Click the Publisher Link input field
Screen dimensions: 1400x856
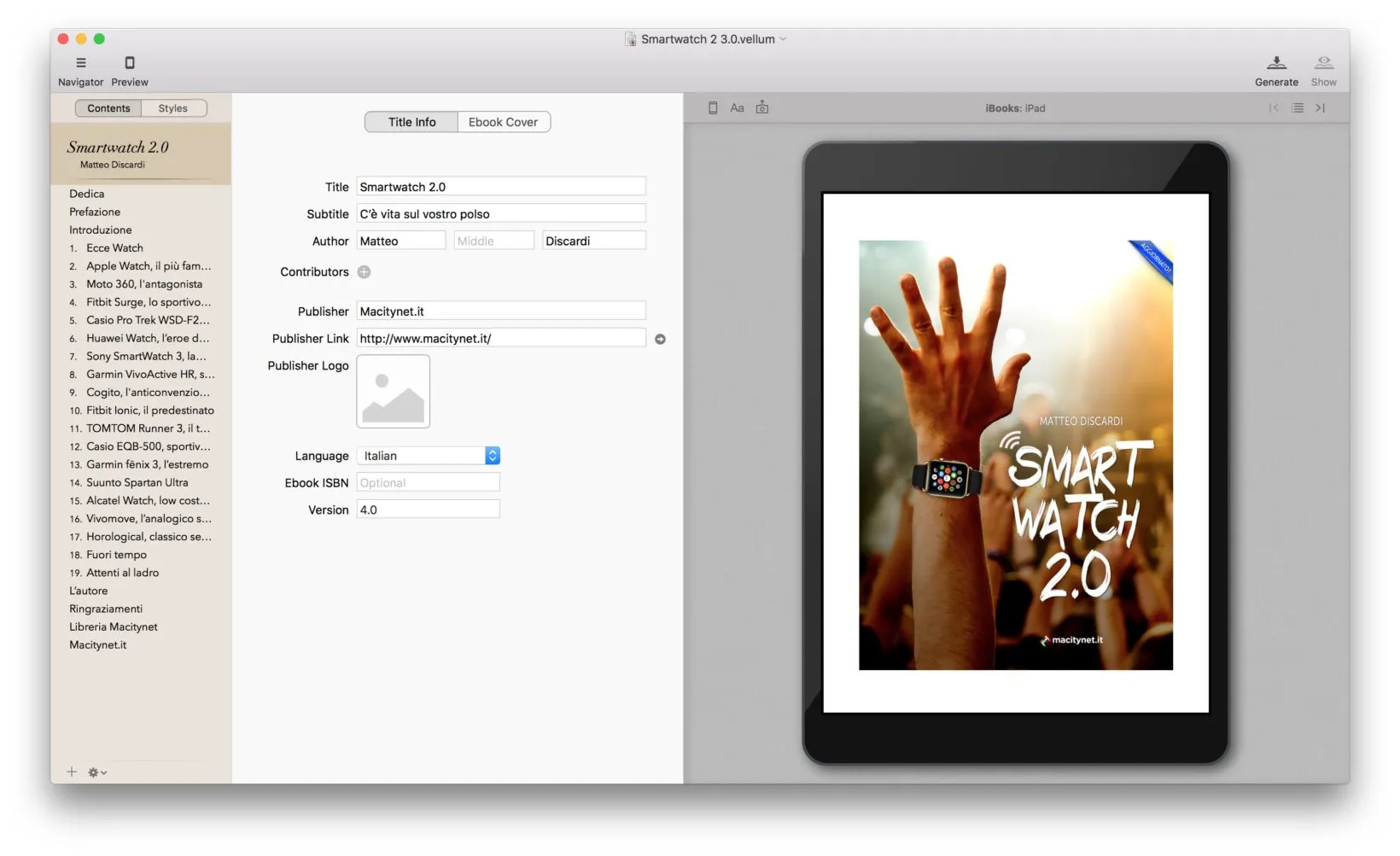[501, 339]
